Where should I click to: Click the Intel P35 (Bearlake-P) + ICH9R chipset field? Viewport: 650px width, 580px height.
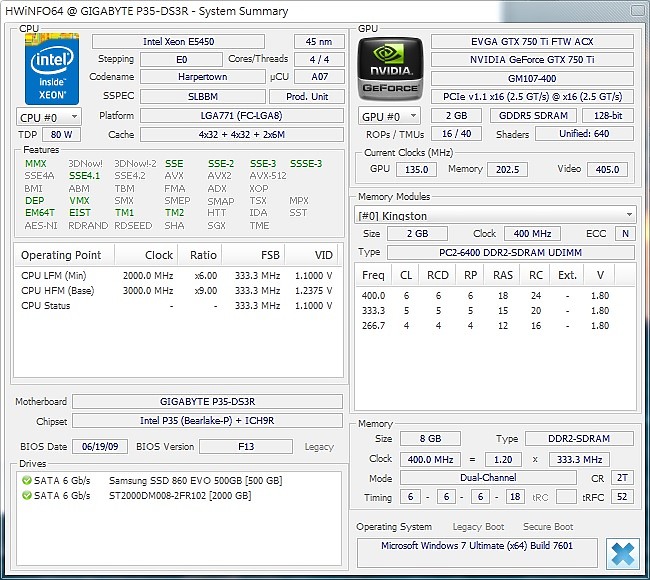point(207,420)
